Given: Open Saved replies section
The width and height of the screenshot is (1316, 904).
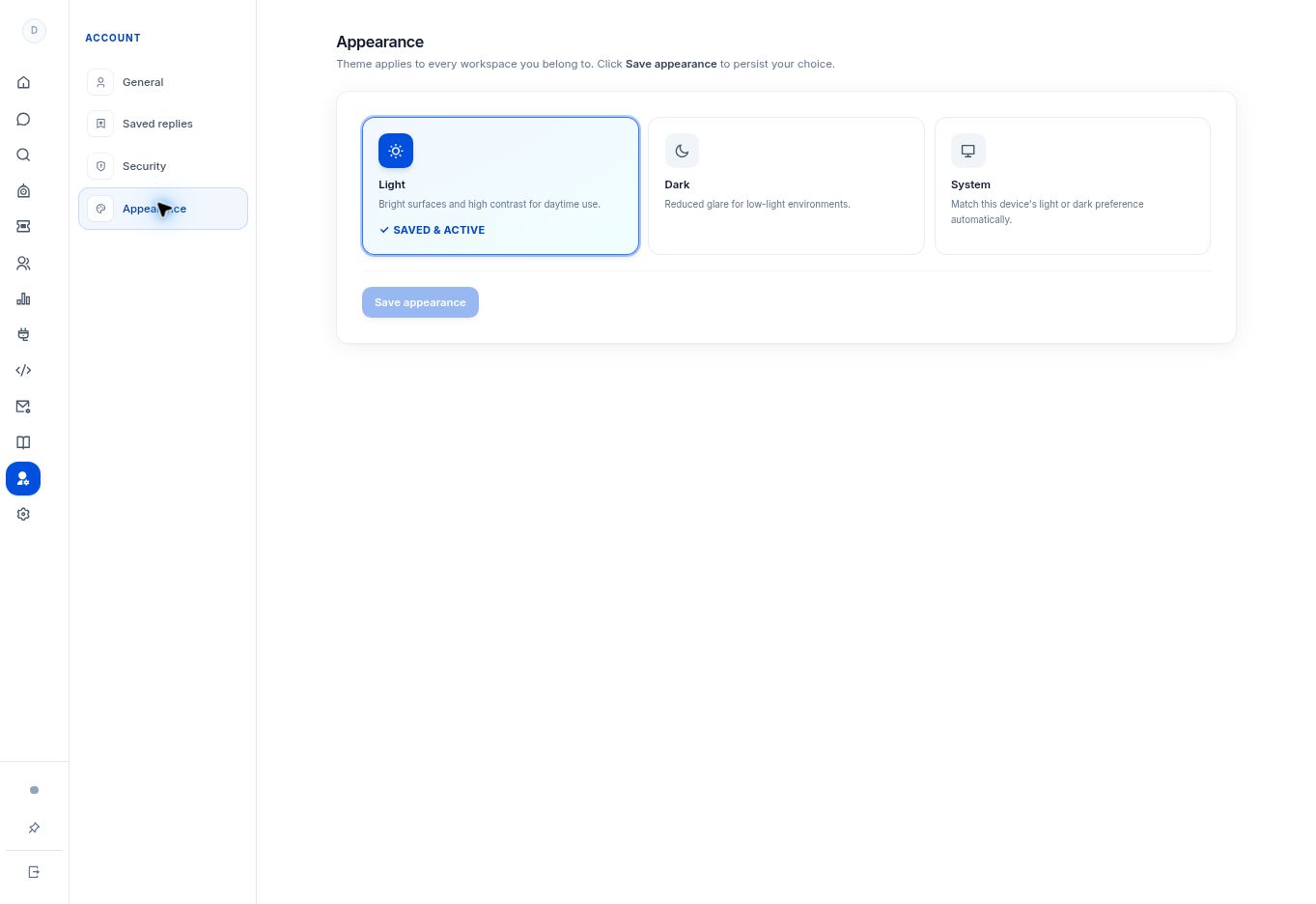Looking at the screenshot, I should coord(162,124).
